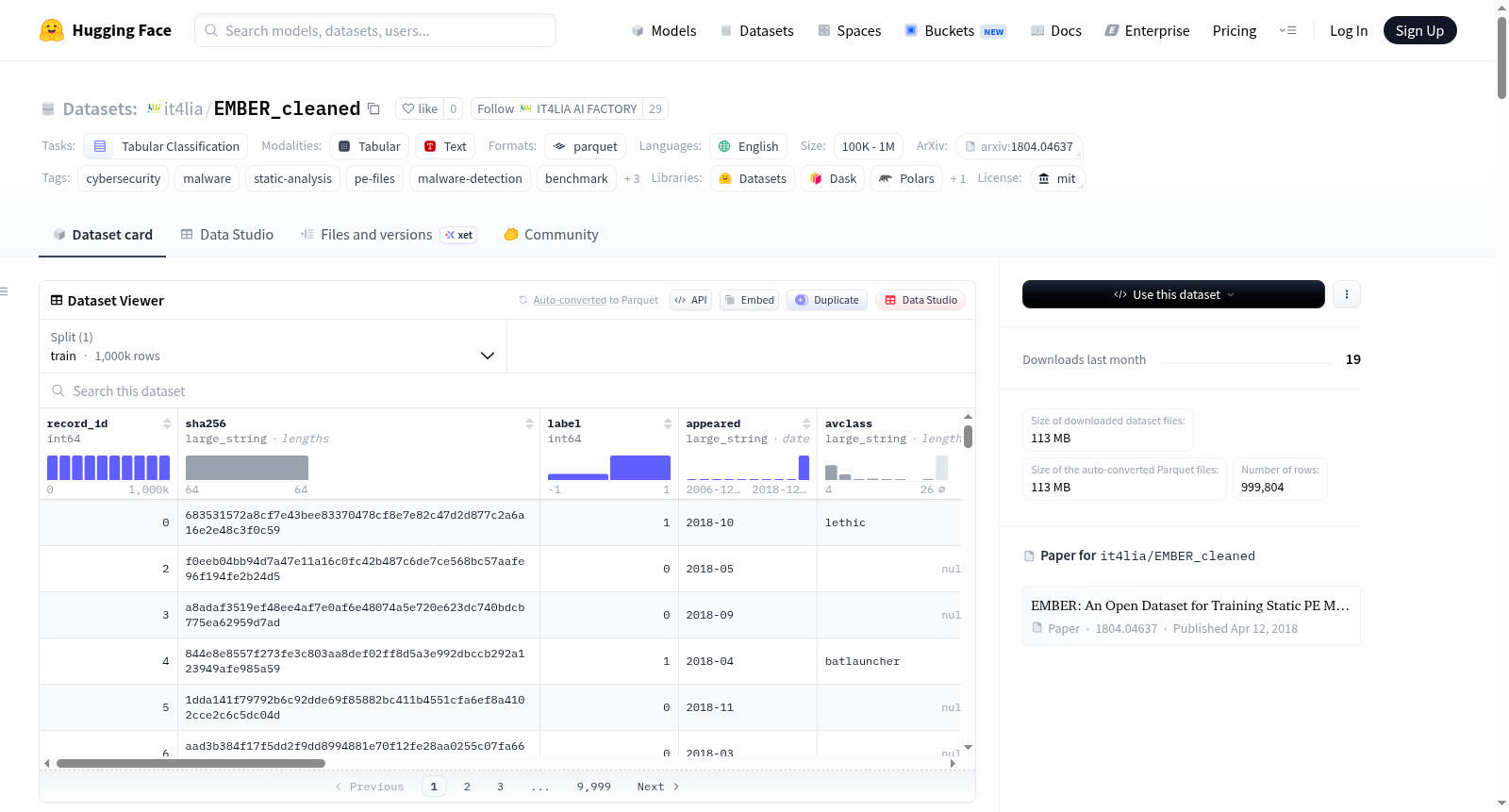Click the table horizontal scrollbar
Viewport: 1509px width, 812px height.
[191, 763]
